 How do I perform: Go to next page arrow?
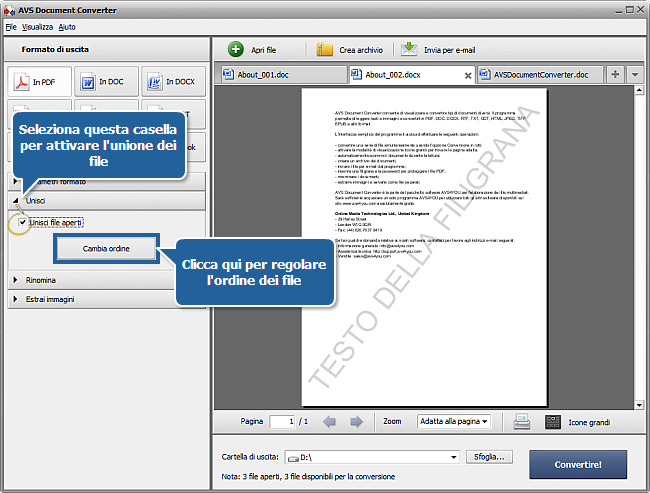[356, 422]
